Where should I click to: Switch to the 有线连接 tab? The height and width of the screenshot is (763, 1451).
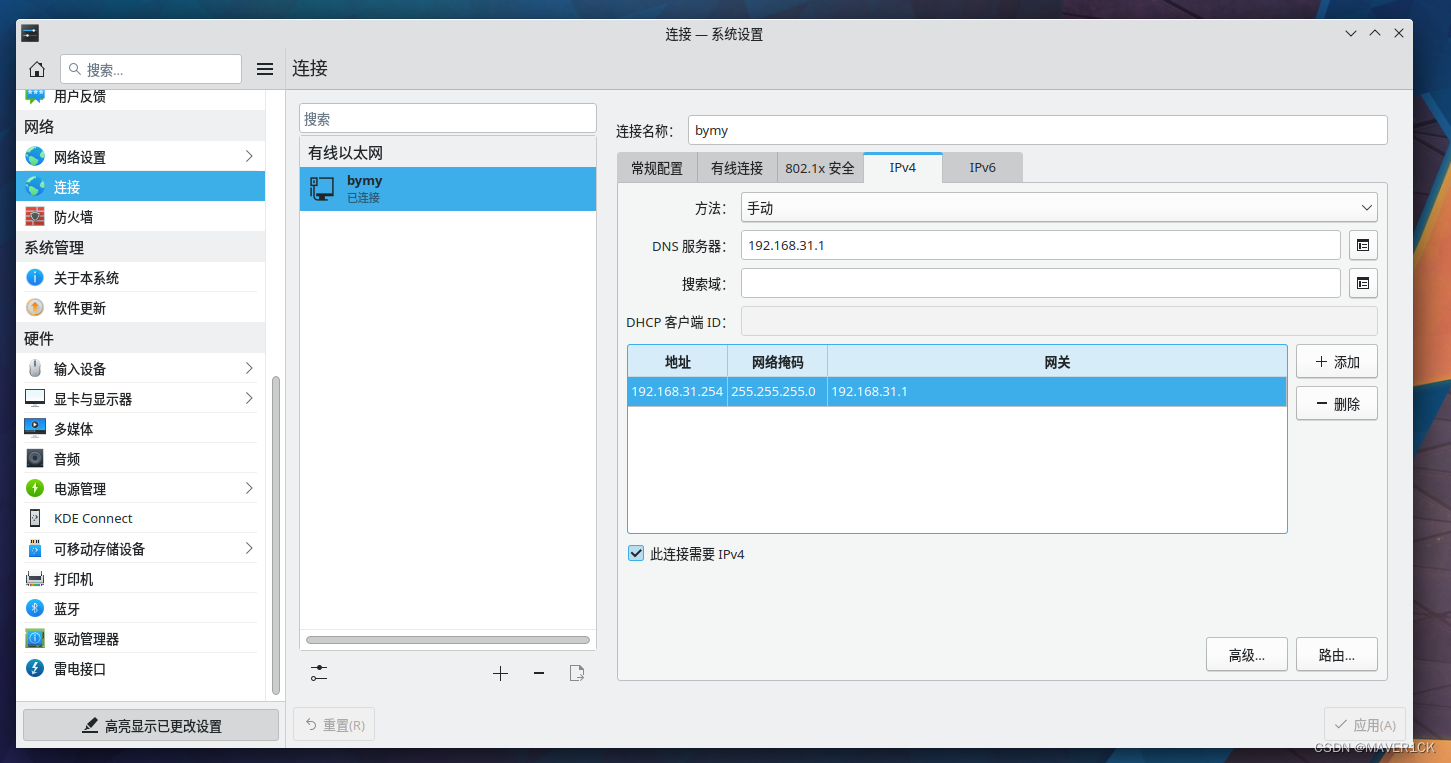(x=737, y=168)
